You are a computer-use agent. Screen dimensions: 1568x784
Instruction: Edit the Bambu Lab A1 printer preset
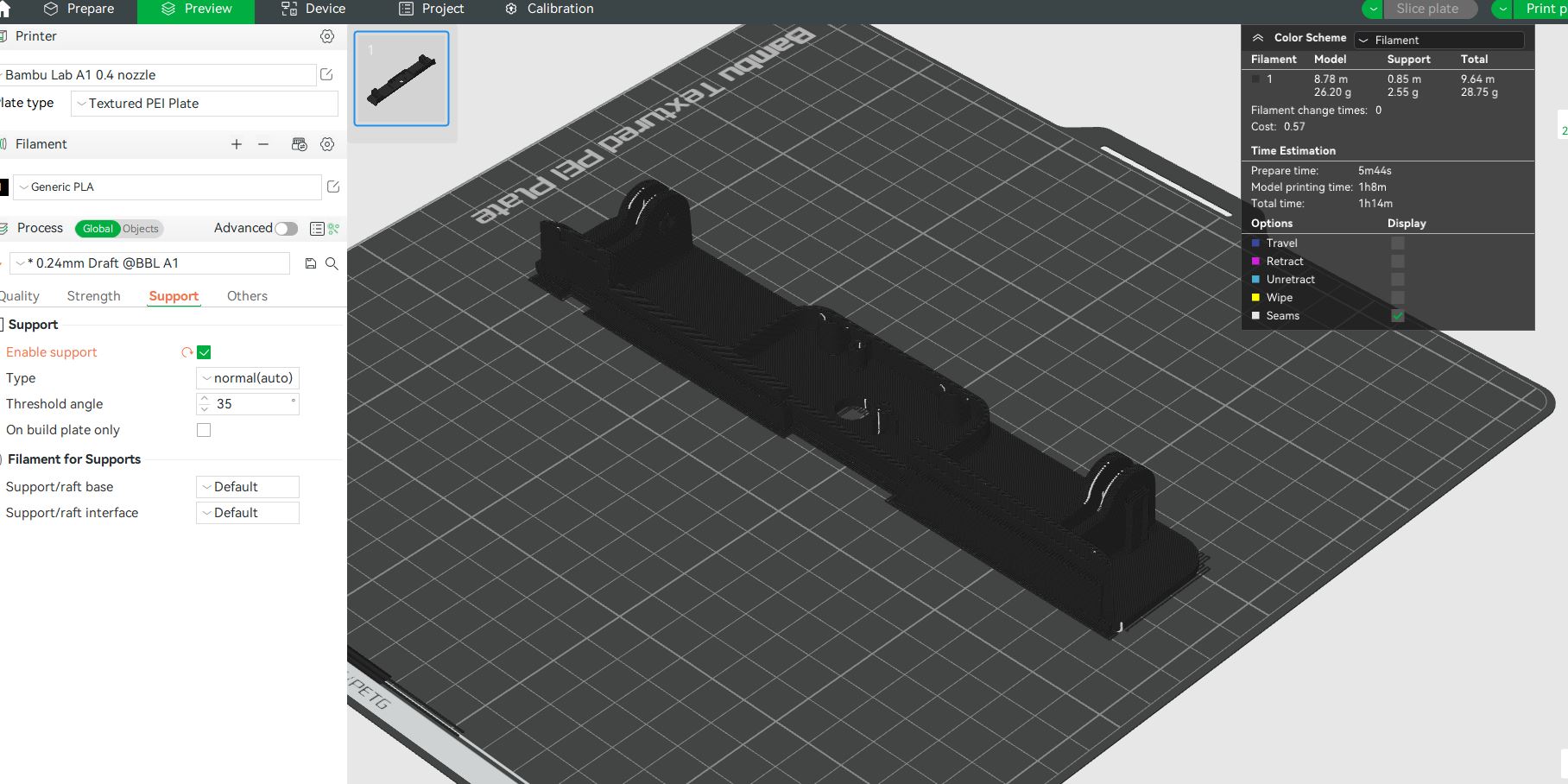pyautogui.click(x=326, y=75)
